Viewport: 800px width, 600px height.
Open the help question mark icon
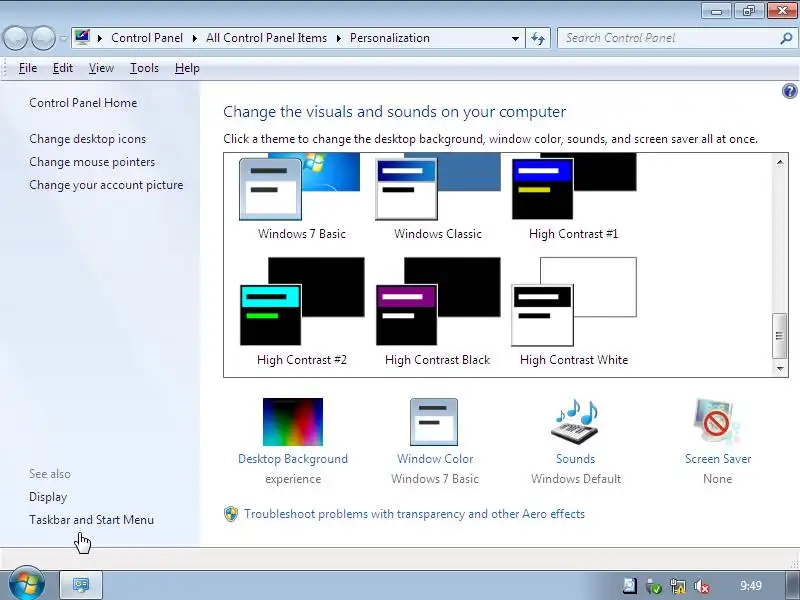[x=789, y=91]
